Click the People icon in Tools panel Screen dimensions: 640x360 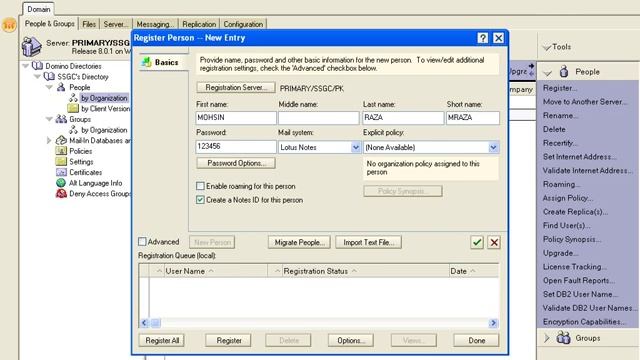click(x=564, y=71)
